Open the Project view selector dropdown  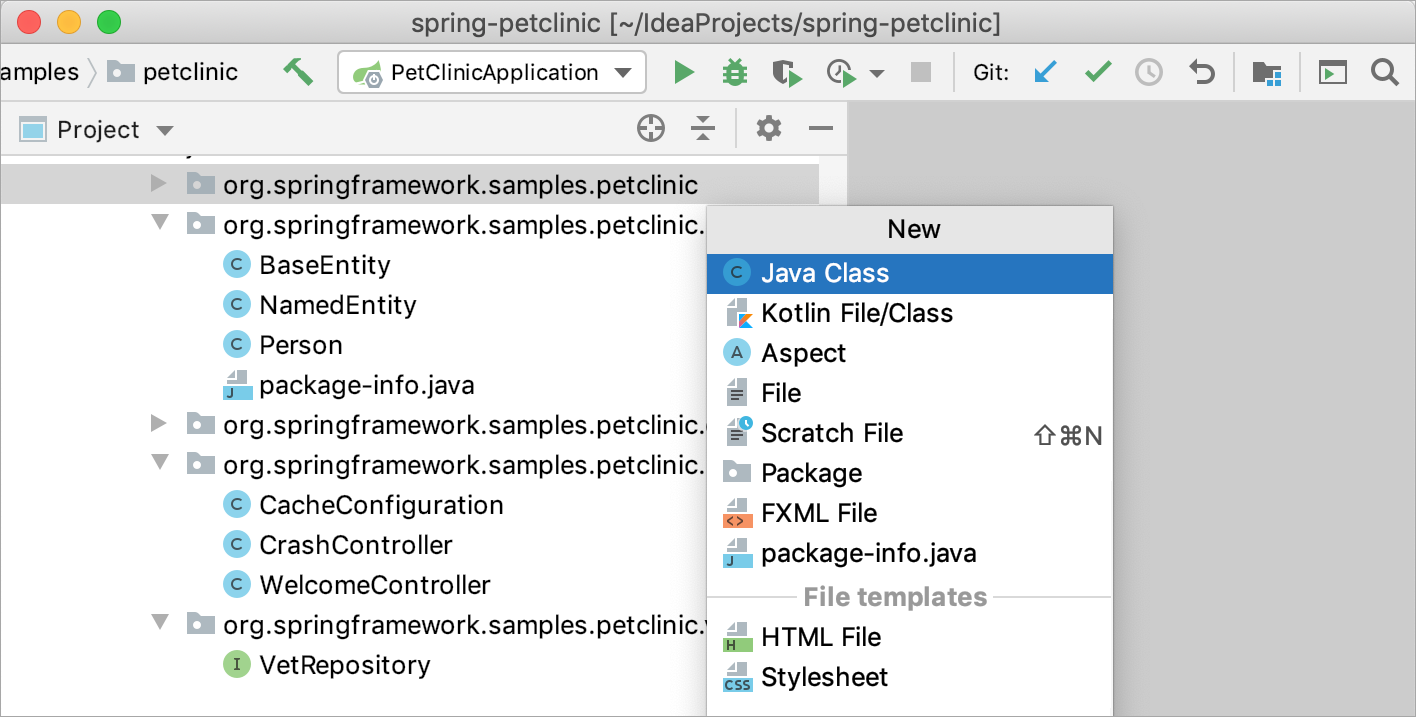[x=97, y=130]
